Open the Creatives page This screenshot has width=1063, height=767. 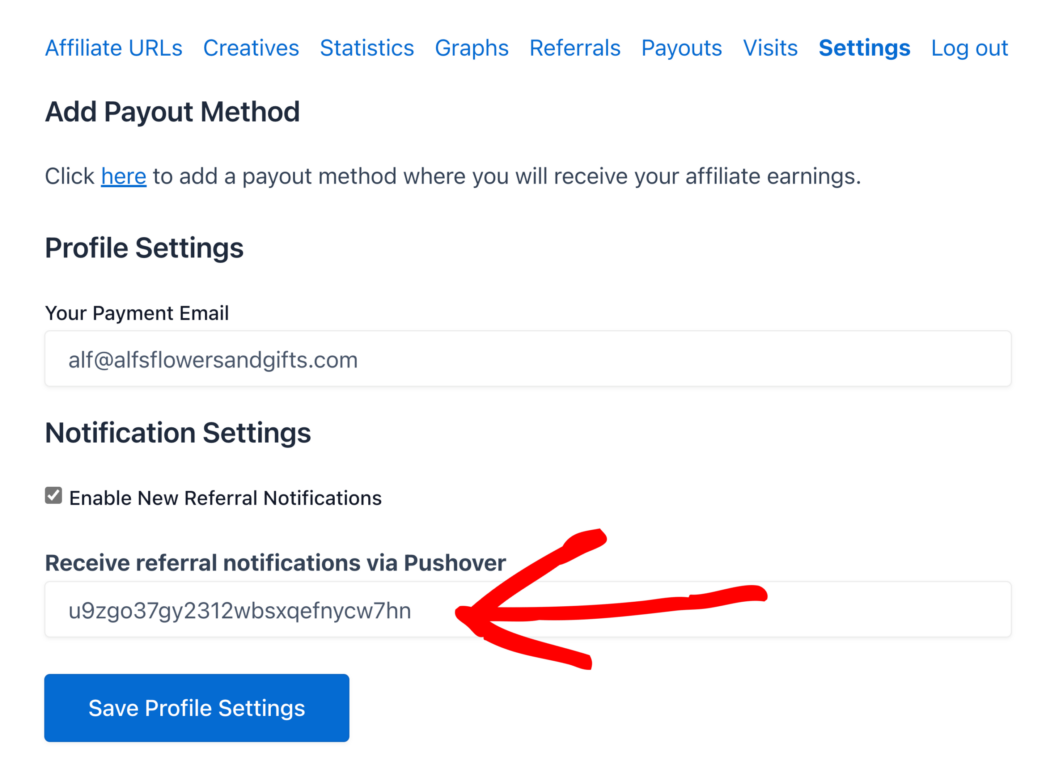pyautogui.click(x=251, y=47)
